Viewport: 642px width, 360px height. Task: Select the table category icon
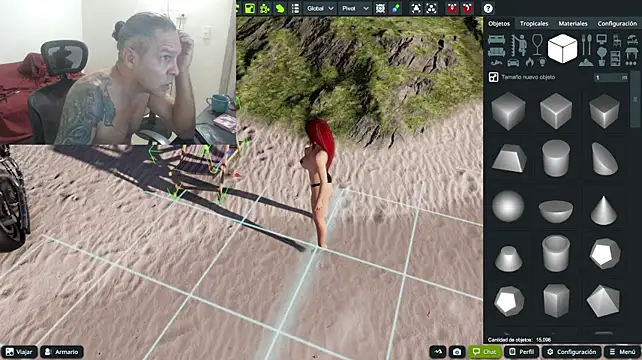click(x=632, y=53)
